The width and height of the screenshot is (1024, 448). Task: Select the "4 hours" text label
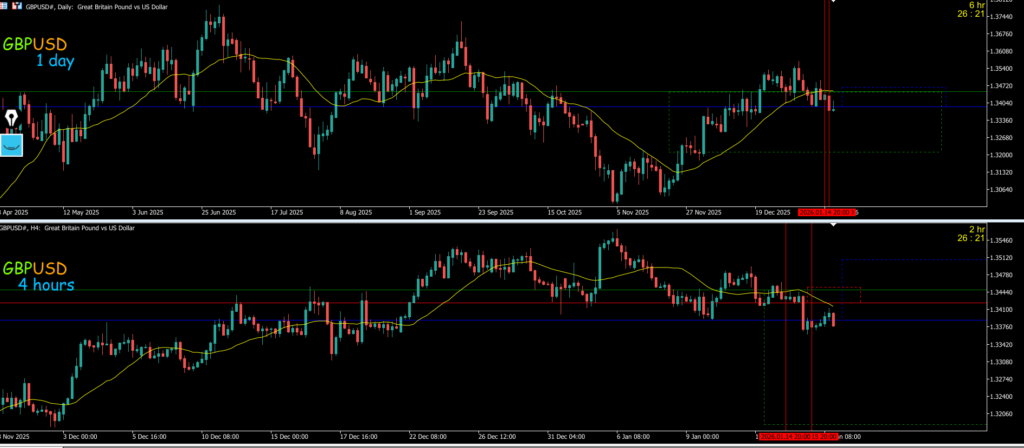[x=45, y=285]
